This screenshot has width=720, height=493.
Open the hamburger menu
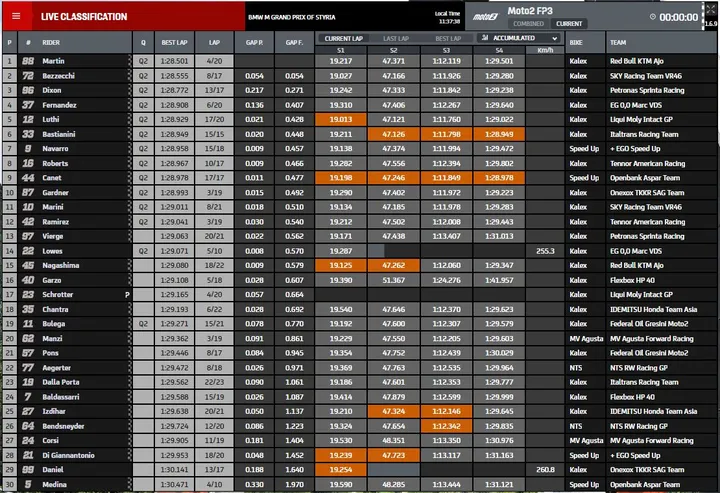point(16,17)
